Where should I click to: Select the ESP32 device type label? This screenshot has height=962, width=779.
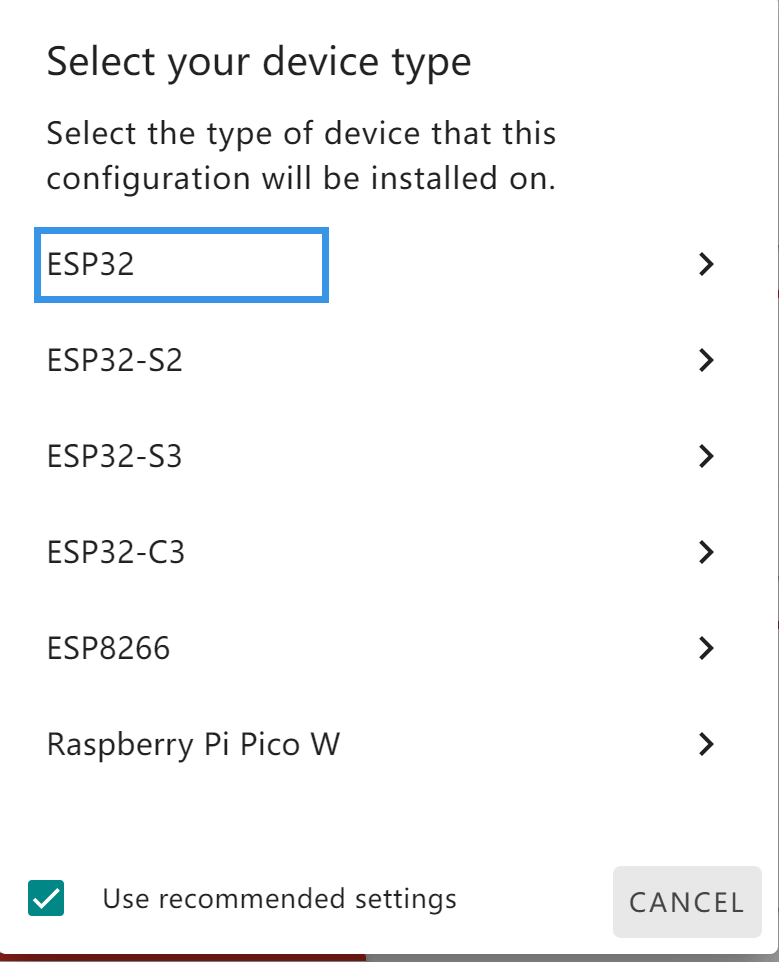point(90,264)
